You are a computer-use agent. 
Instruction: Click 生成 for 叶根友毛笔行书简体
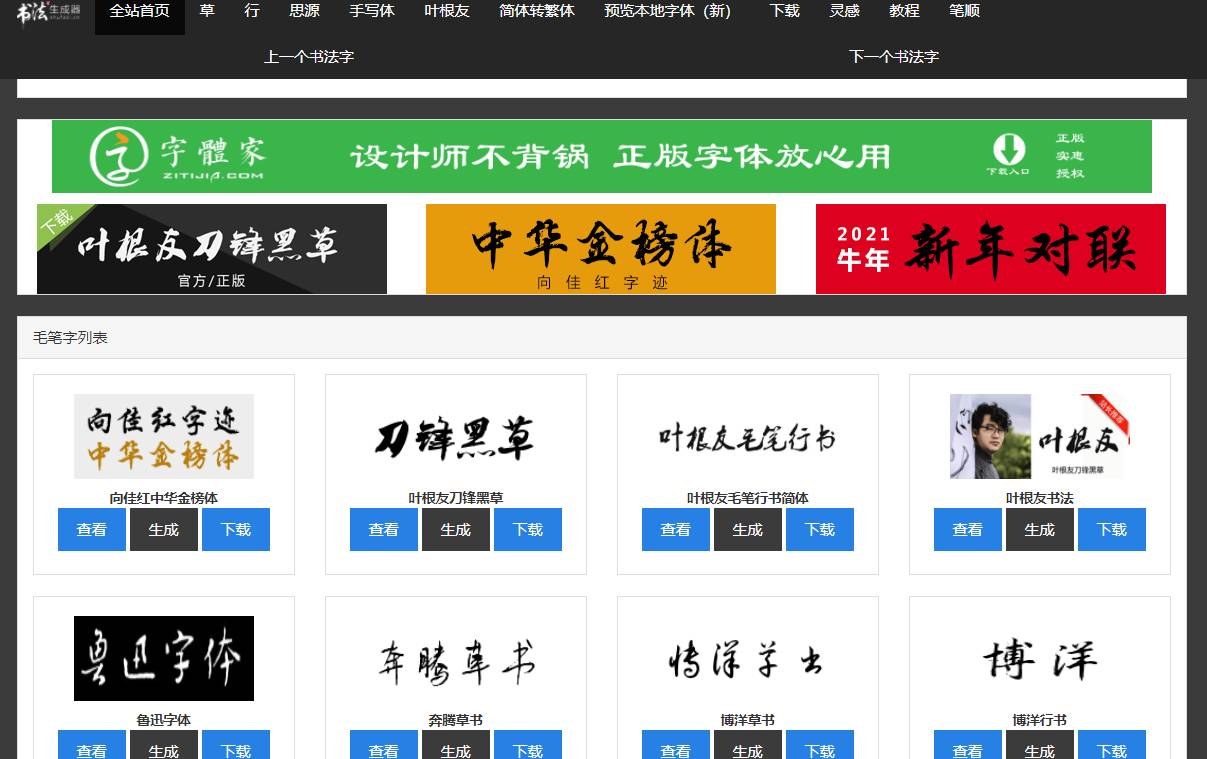pos(748,529)
